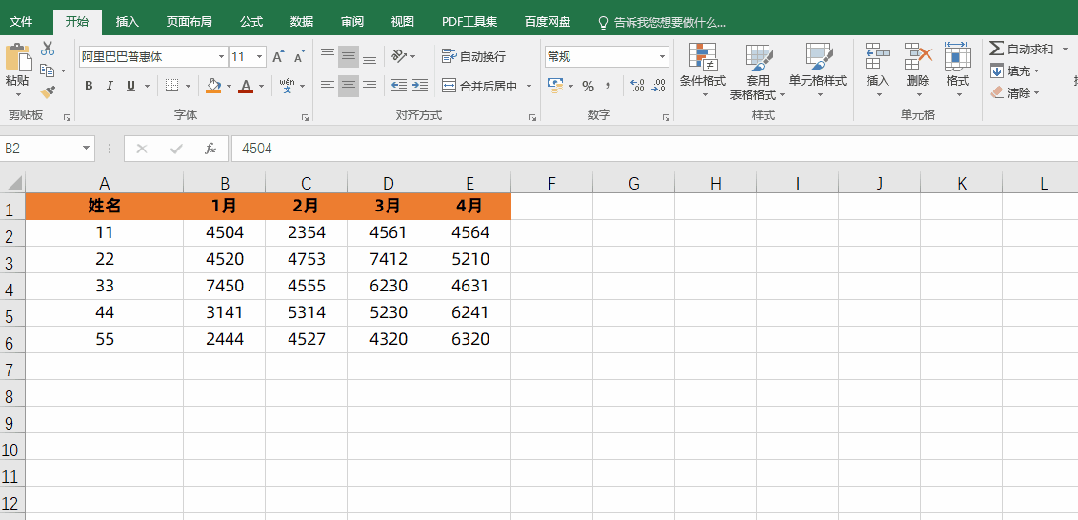
Task: Select the Format Painter brush
Action: [x=47, y=91]
